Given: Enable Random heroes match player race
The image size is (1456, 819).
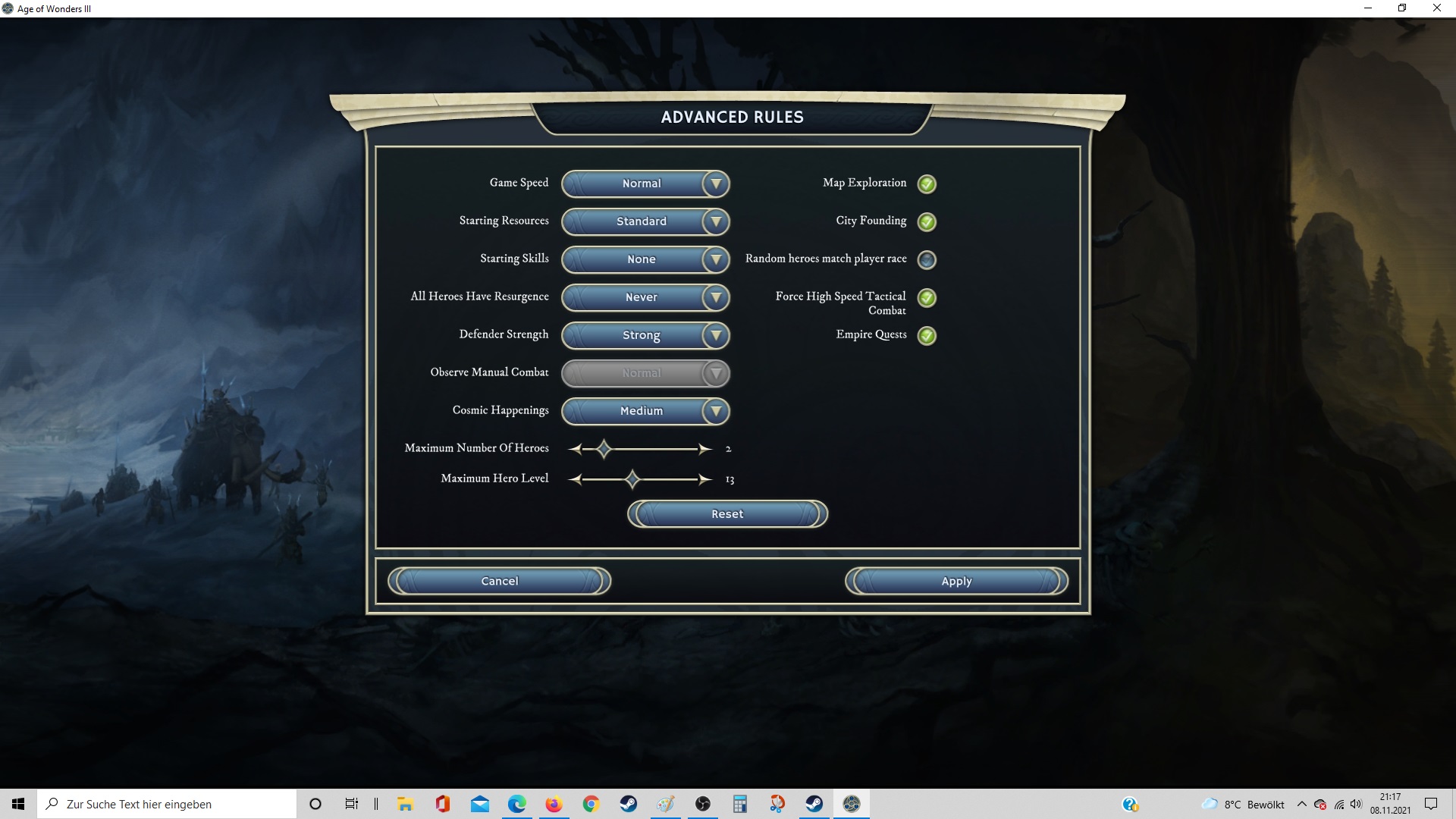Looking at the screenshot, I should 927,259.
